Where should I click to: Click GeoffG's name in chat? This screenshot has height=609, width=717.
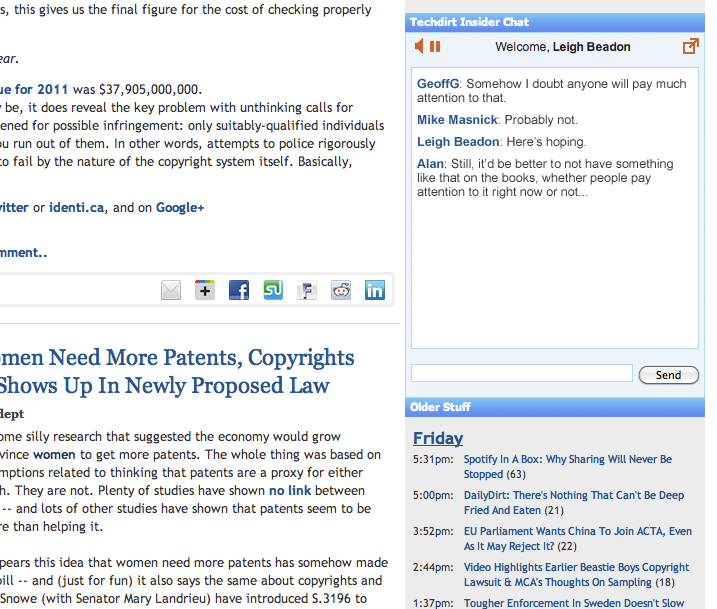coord(438,84)
